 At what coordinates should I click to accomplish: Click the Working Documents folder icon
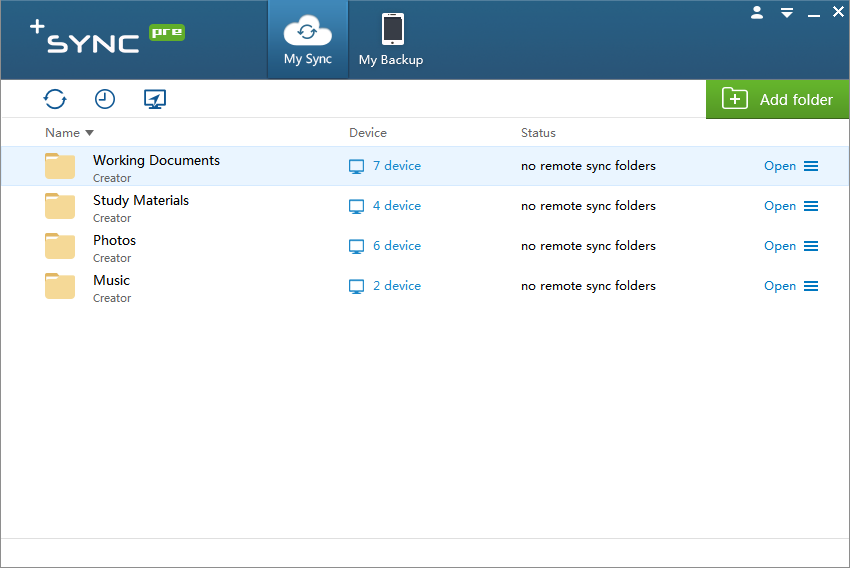coord(60,167)
